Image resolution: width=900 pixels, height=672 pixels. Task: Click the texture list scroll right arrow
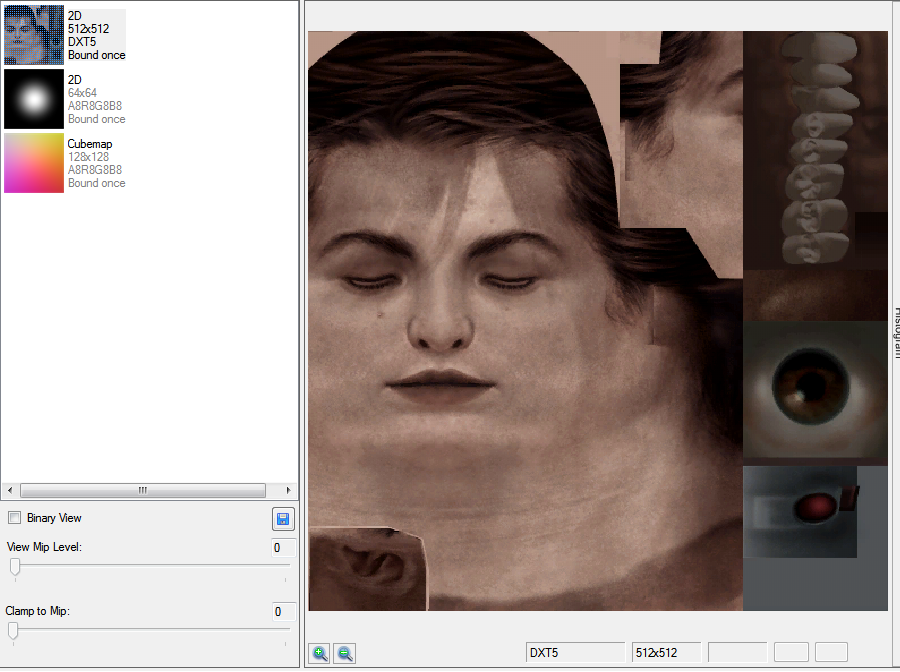click(288, 490)
